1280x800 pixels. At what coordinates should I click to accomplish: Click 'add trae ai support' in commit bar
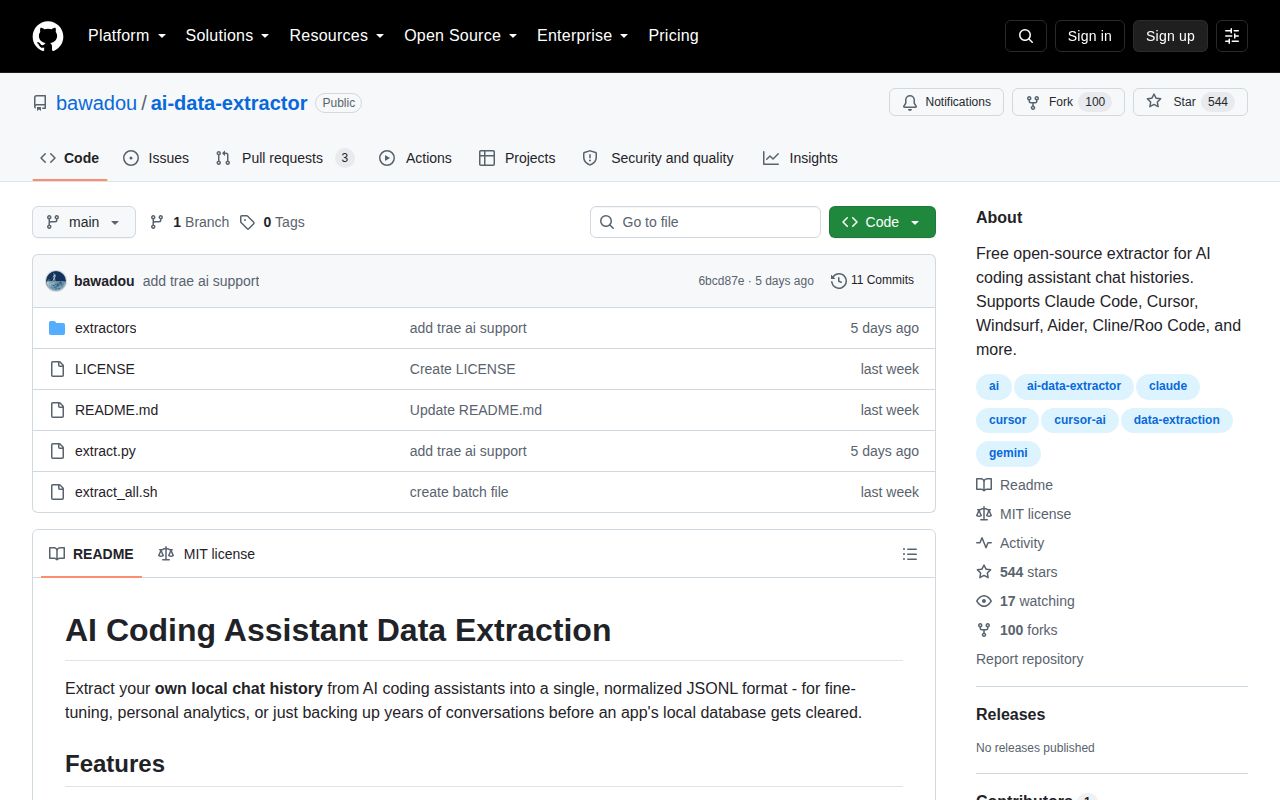coord(201,281)
